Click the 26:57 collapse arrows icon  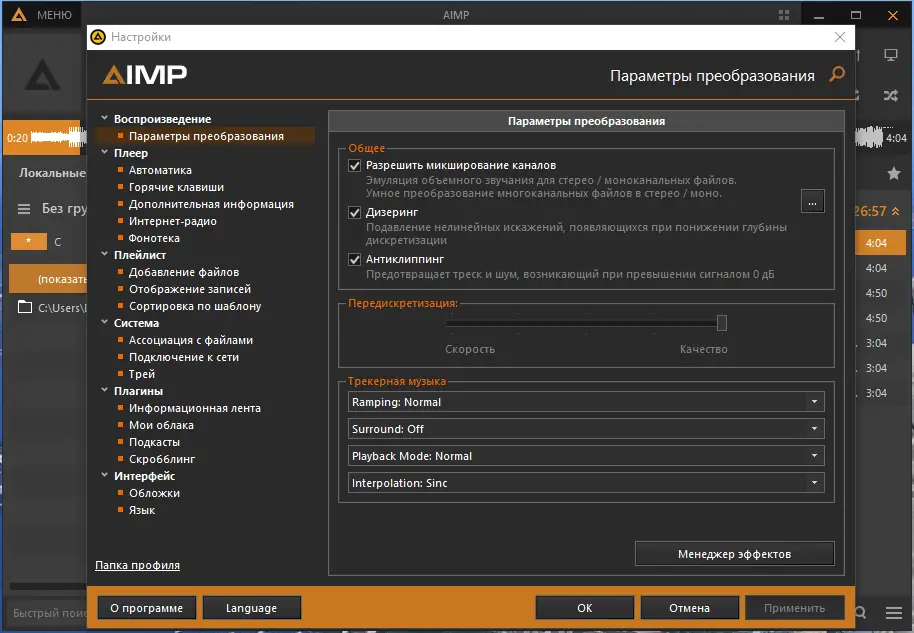click(x=895, y=211)
